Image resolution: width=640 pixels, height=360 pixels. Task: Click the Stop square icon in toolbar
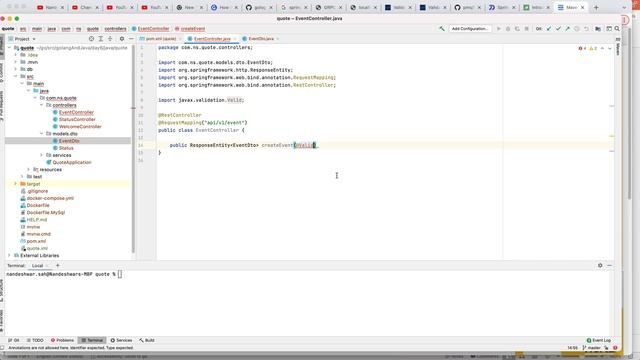[527, 29]
